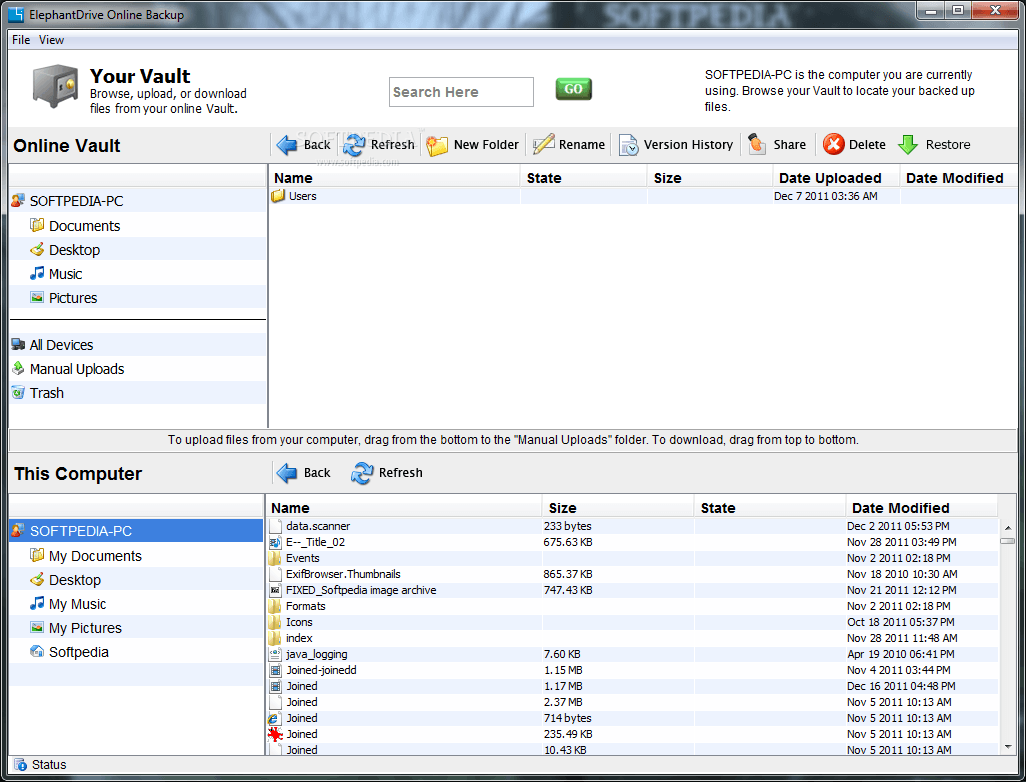Viewport: 1026px width, 782px height.
Task: Sort vault files by Date Uploaded column
Action: click(x=830, y=178)
